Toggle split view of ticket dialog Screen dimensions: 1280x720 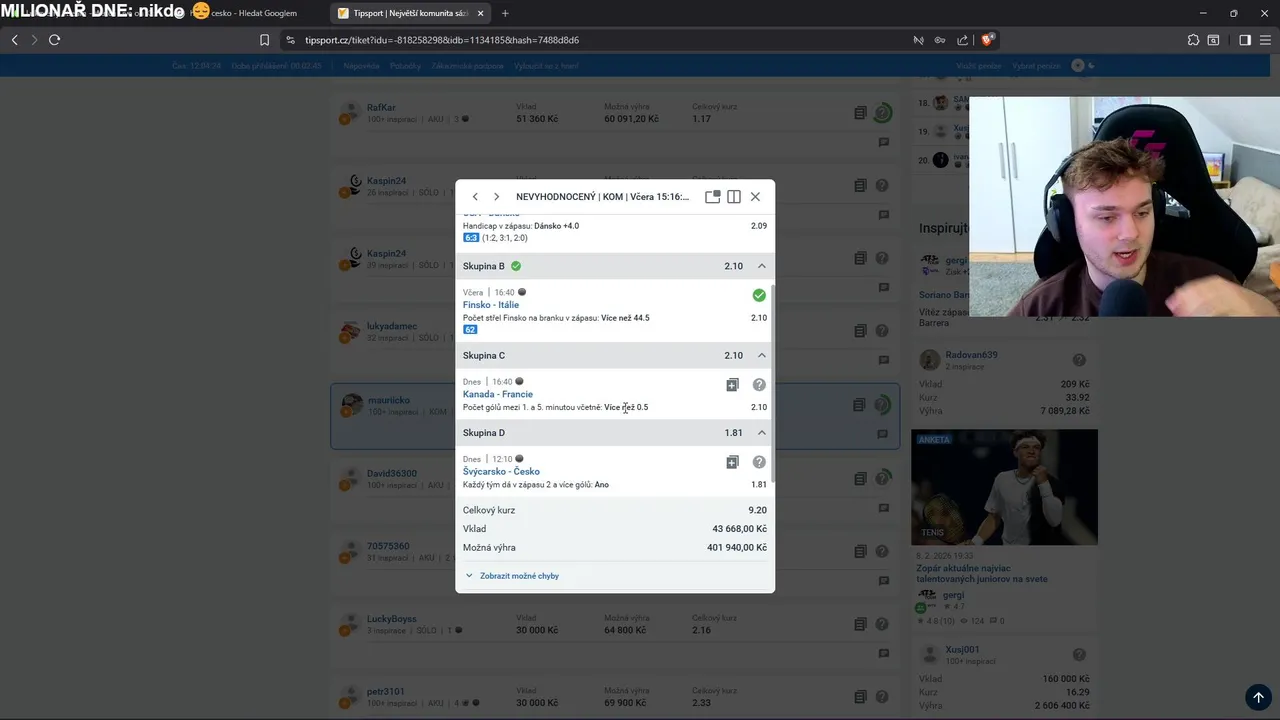click(734, 197)
